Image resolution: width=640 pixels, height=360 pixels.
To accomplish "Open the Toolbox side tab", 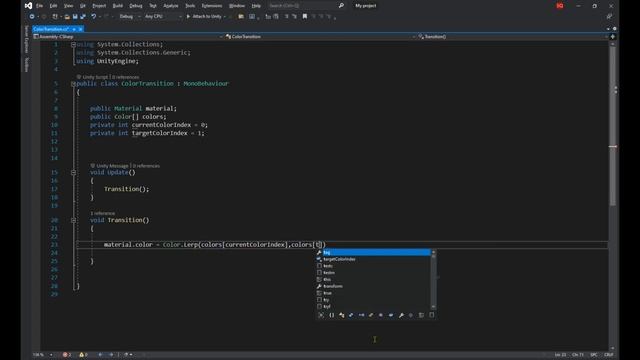I will (x=27, y=64).
